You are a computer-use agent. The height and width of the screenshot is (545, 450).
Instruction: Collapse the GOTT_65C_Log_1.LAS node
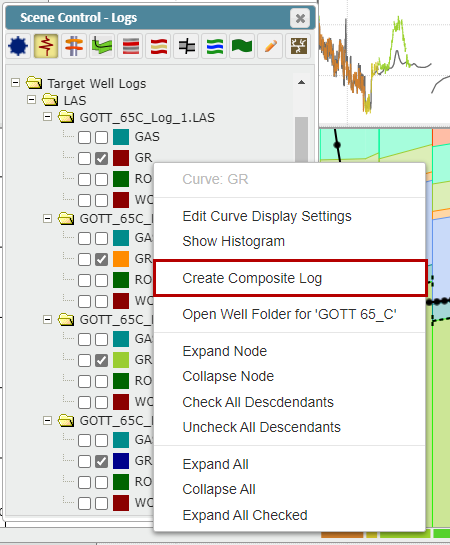pyautogui.click(x=47, y=117)
